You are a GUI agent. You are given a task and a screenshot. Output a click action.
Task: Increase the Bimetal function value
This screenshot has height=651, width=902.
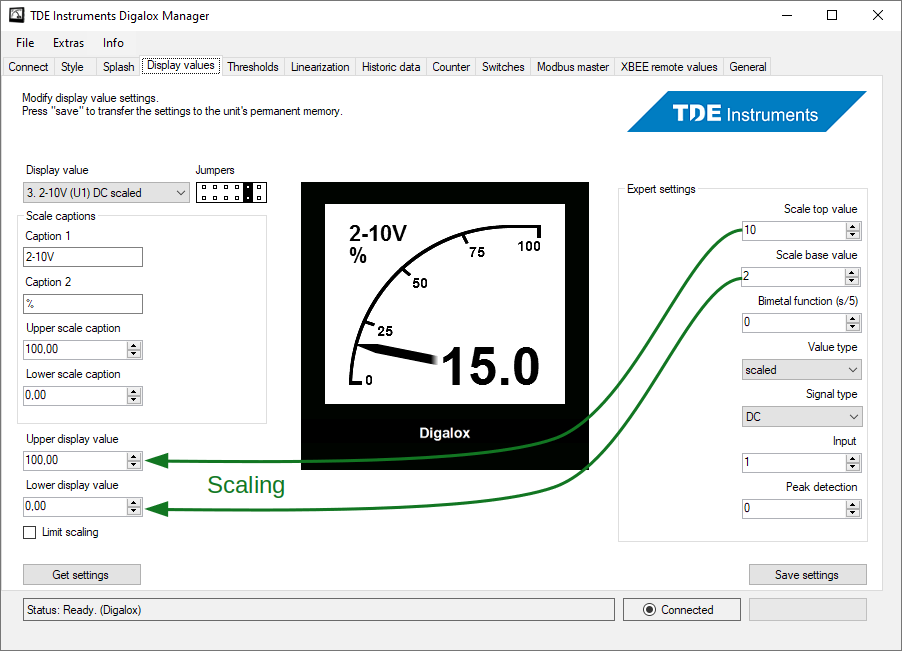(853, 319)
